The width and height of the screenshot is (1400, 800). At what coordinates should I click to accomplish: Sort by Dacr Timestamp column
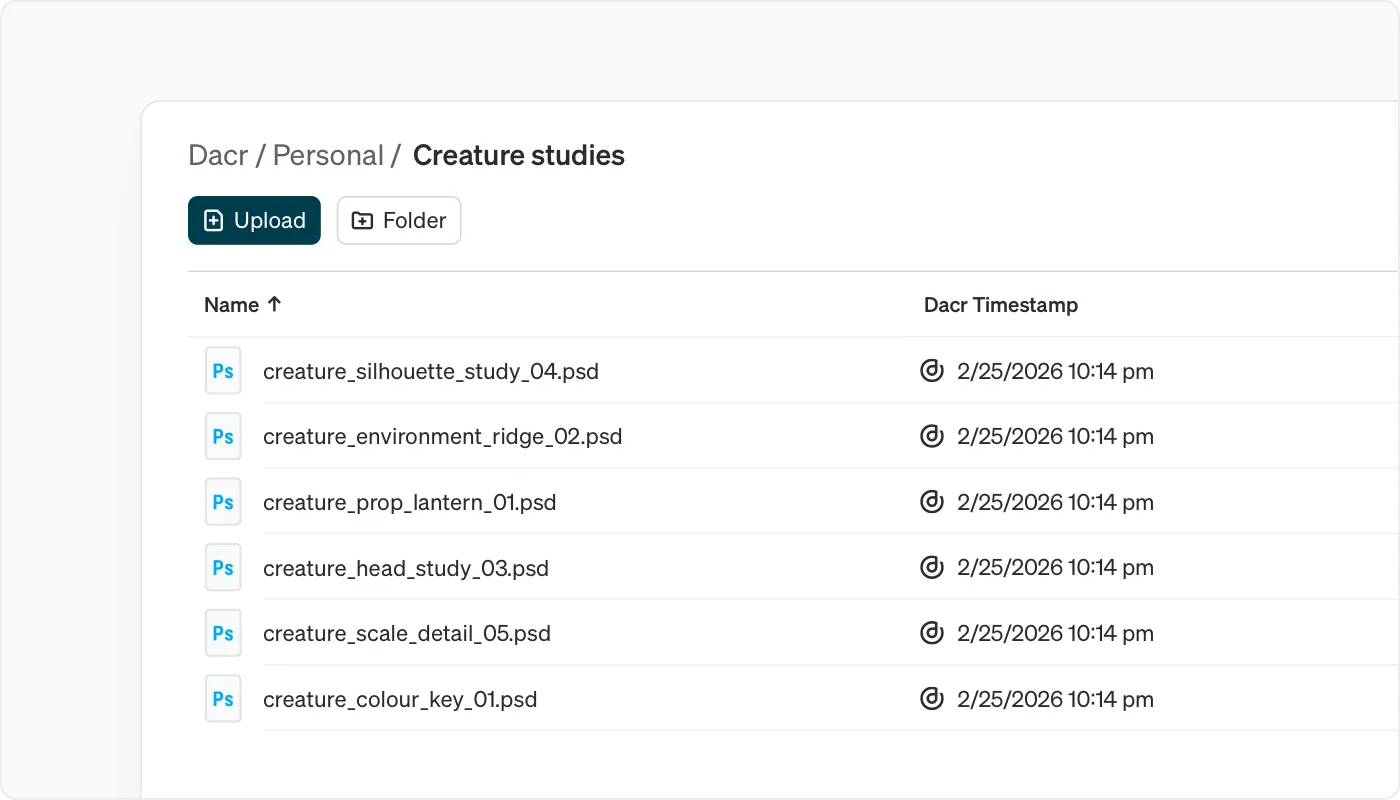pyautogui.click(x=1001, y=305)
